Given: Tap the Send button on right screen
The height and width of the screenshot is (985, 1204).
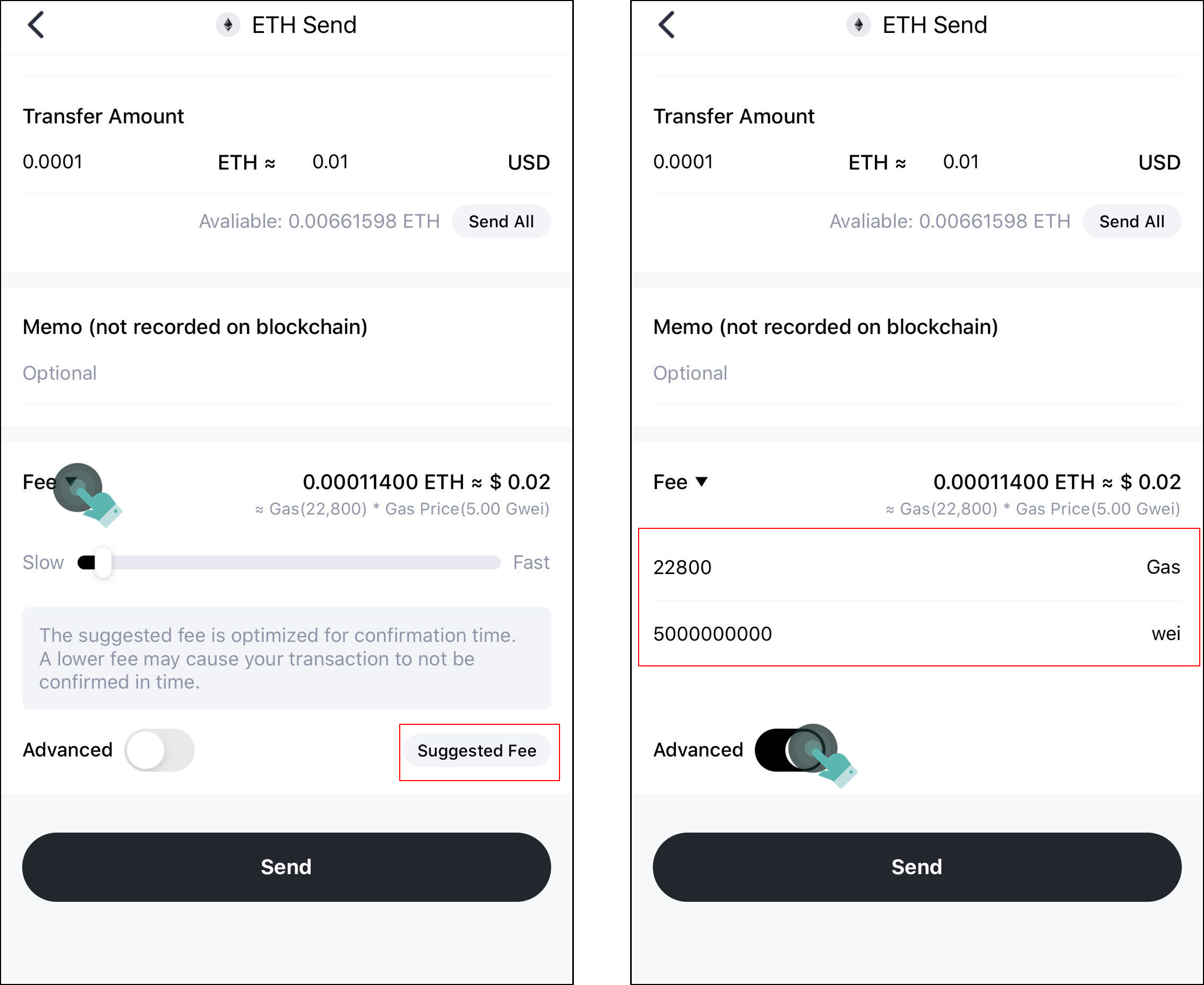Looking at the screenshot, I should (917, 867).
